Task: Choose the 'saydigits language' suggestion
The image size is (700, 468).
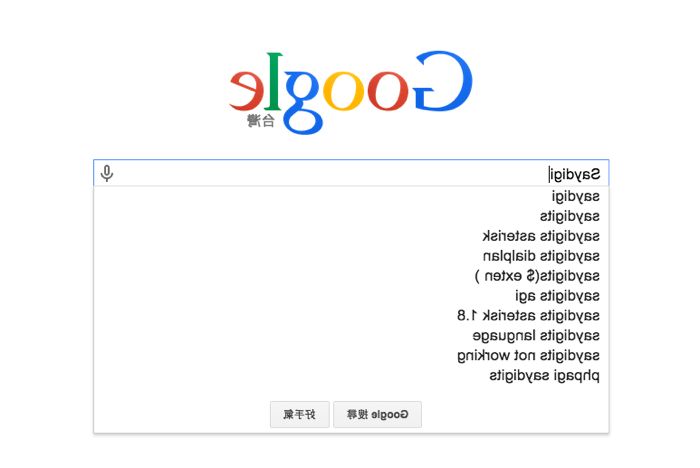Action: 536,336
